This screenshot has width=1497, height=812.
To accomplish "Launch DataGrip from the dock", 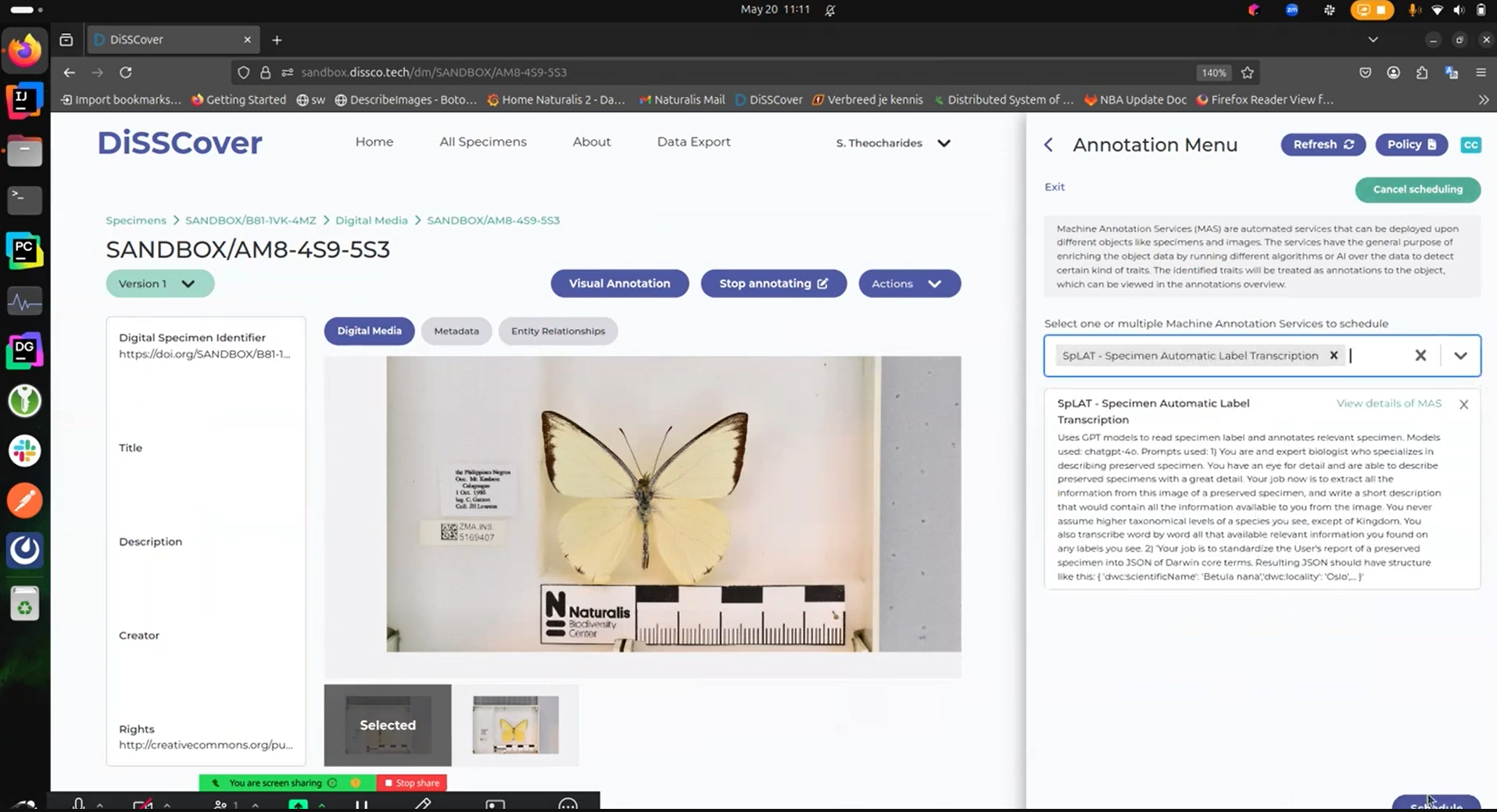I will 24,351.
